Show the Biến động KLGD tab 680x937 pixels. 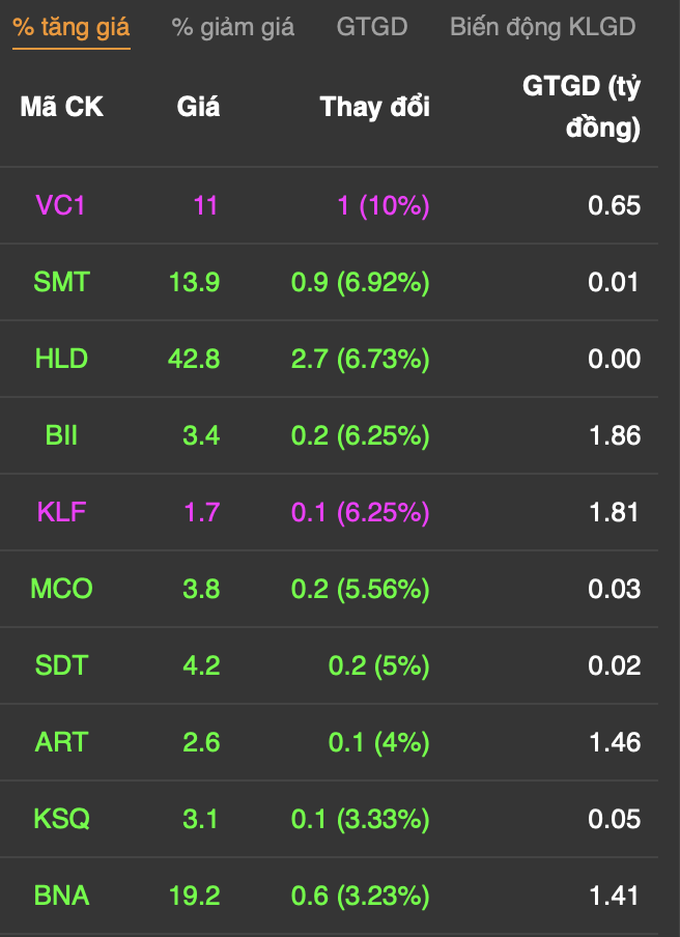[x=543, y=27]
